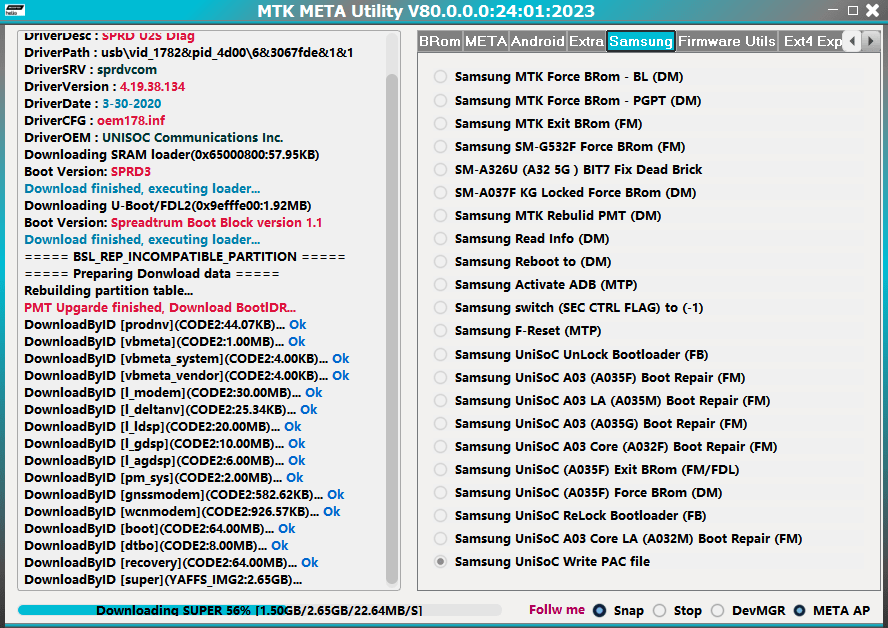This screenshot has height=628, width=888.
Task: Enable the Stop follow mode
Action: tap(660, 611)
